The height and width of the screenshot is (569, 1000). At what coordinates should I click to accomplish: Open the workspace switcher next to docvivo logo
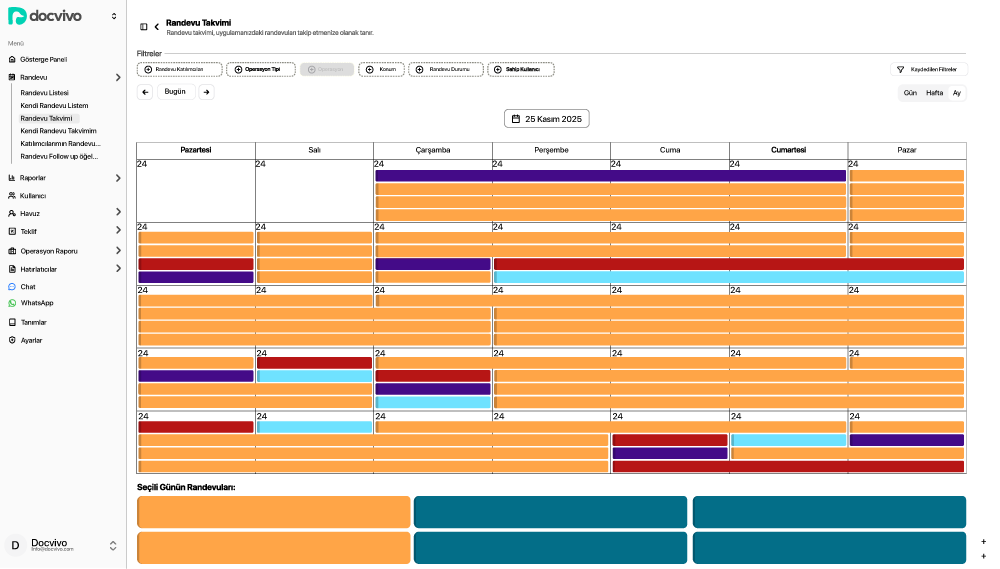[x=114, y=16]
